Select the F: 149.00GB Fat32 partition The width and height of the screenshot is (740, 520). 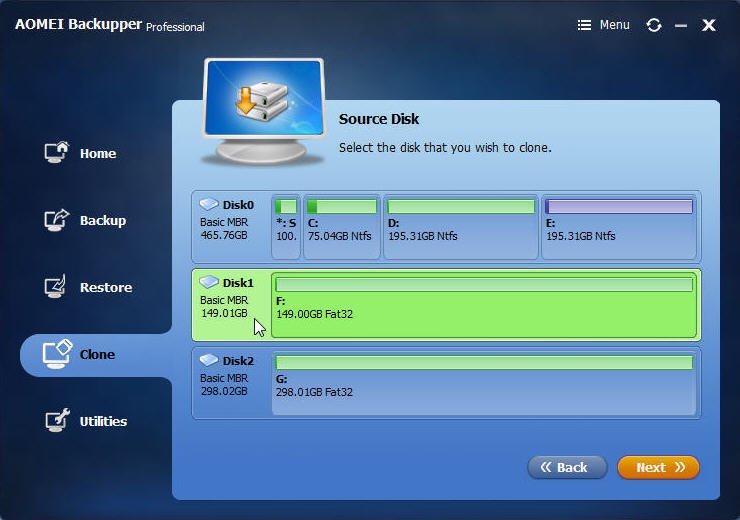[x=484, y=305]
